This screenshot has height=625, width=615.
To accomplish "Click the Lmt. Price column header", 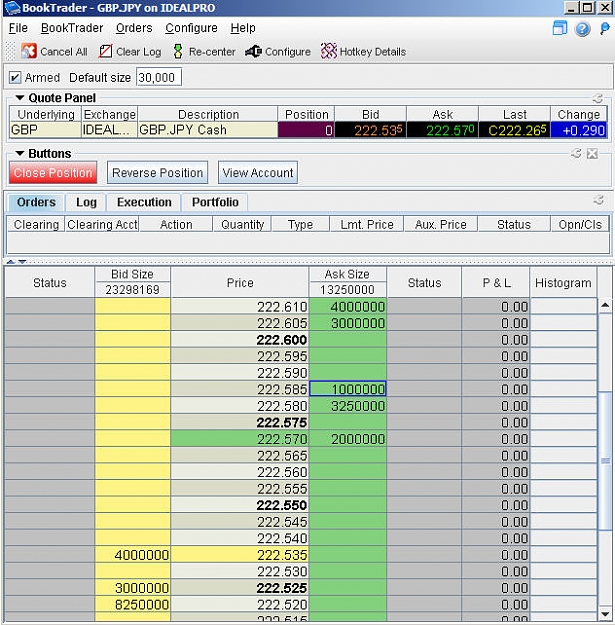I will click(x=367, y=224).
